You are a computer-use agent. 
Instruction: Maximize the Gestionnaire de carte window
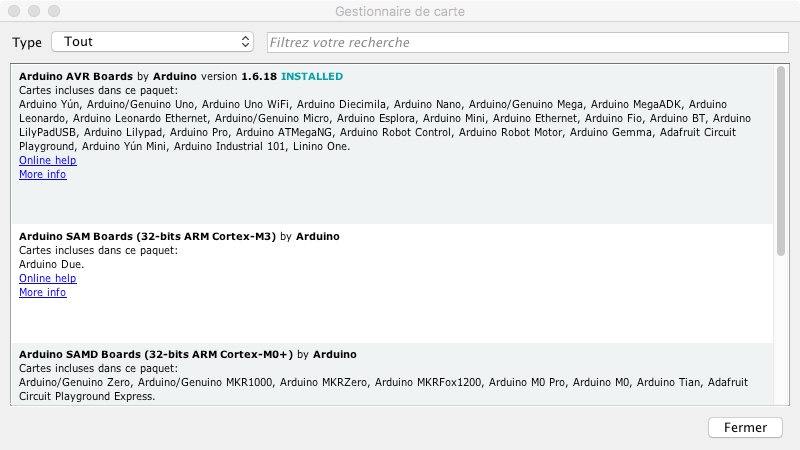pos(55,11)
